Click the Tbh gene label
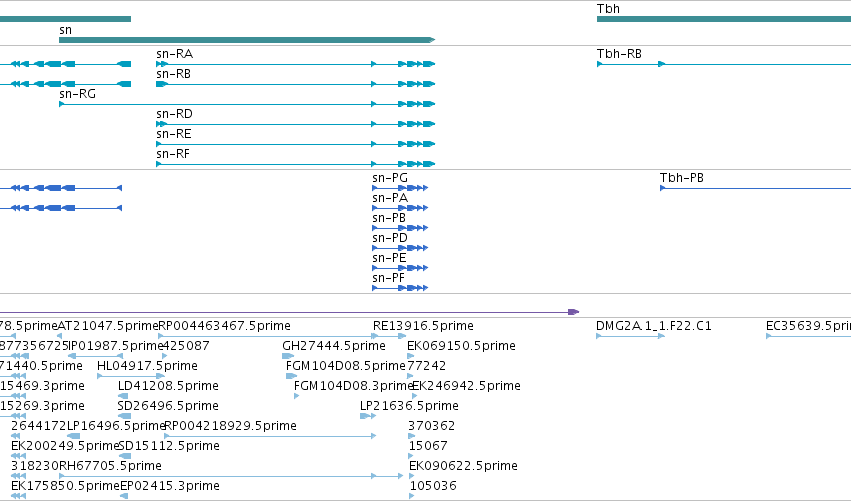The height and width of the screenshot is (501, 851). [x=608, y=9]
